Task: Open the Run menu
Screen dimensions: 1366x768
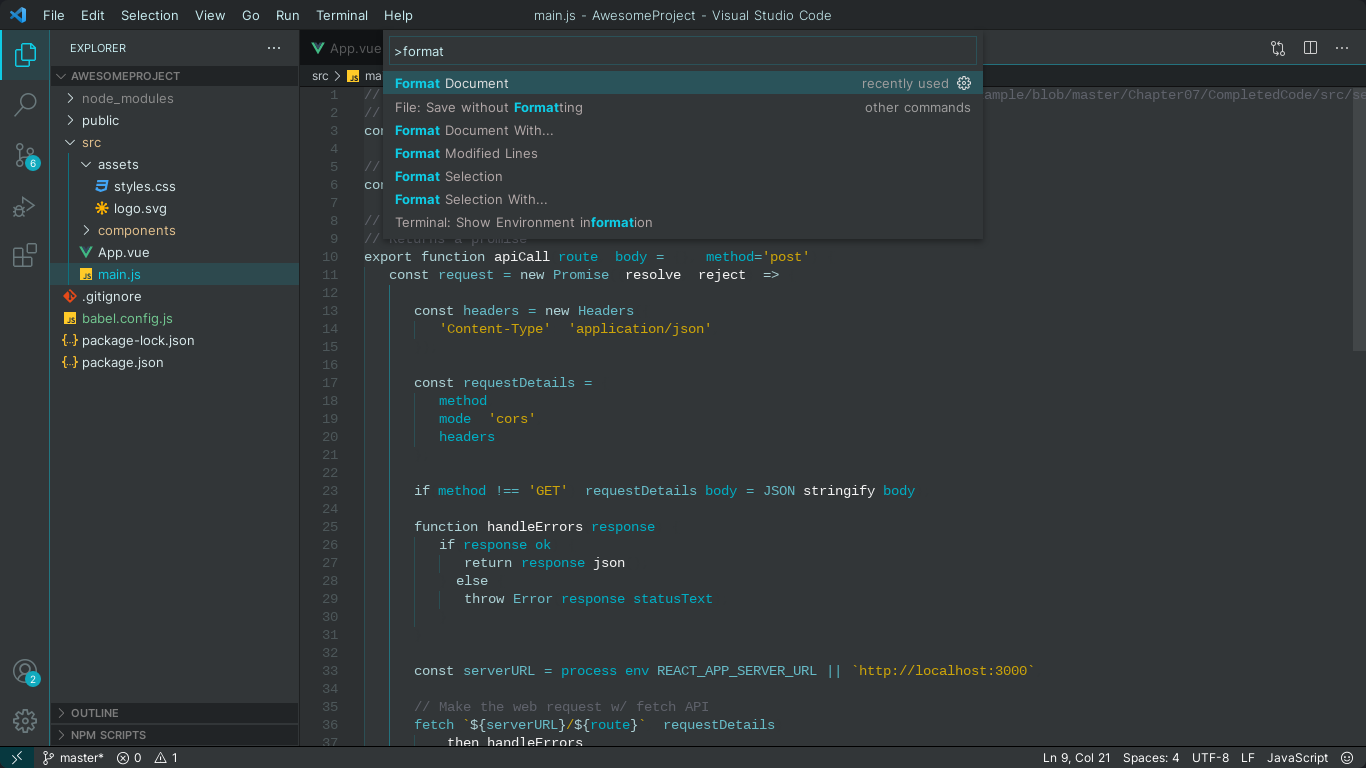Action: pos(288,15)
